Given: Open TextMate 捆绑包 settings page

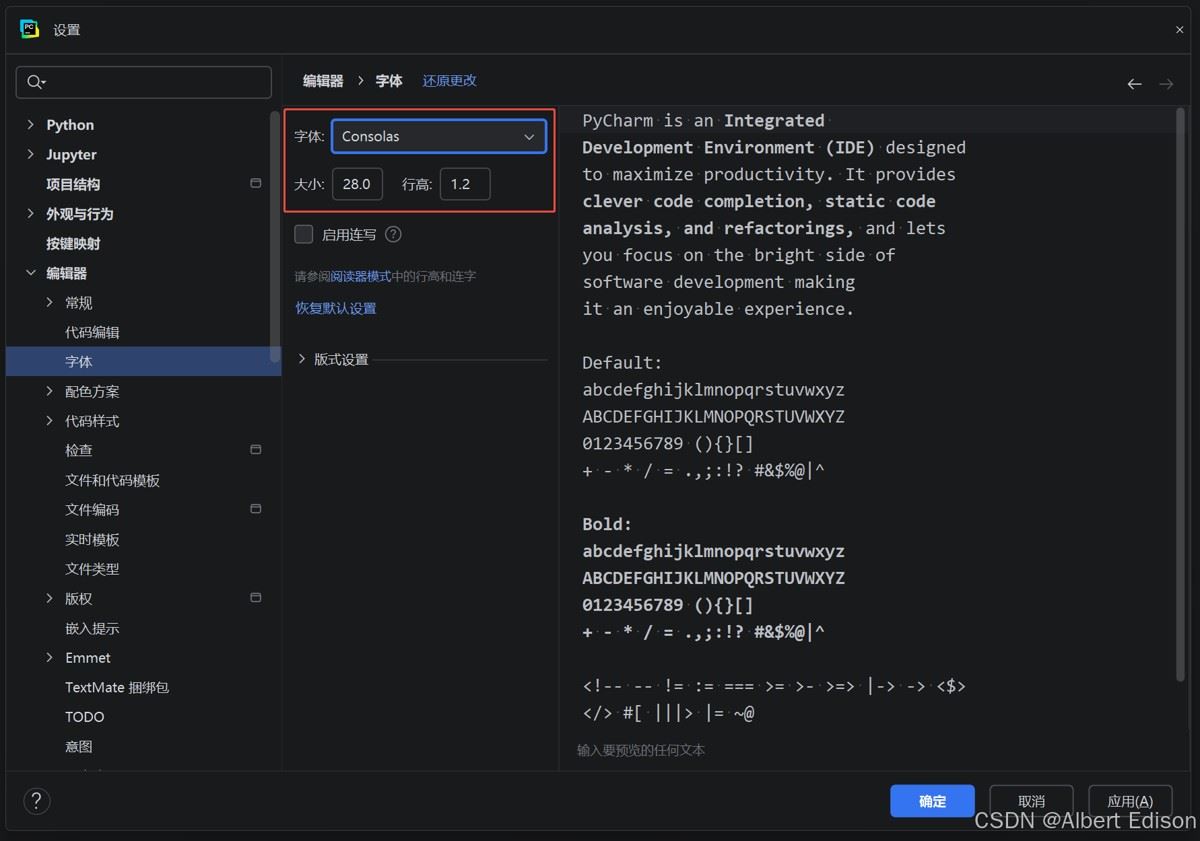Looking at the screenshot, I should [x=117, y=687].
